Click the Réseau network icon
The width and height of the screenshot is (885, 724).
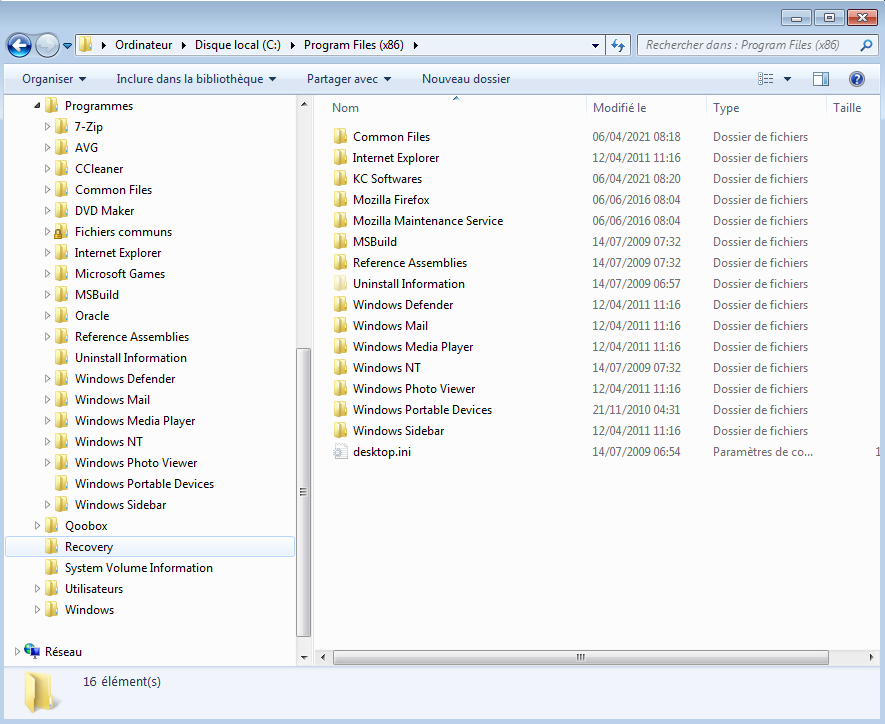(32, 651)
